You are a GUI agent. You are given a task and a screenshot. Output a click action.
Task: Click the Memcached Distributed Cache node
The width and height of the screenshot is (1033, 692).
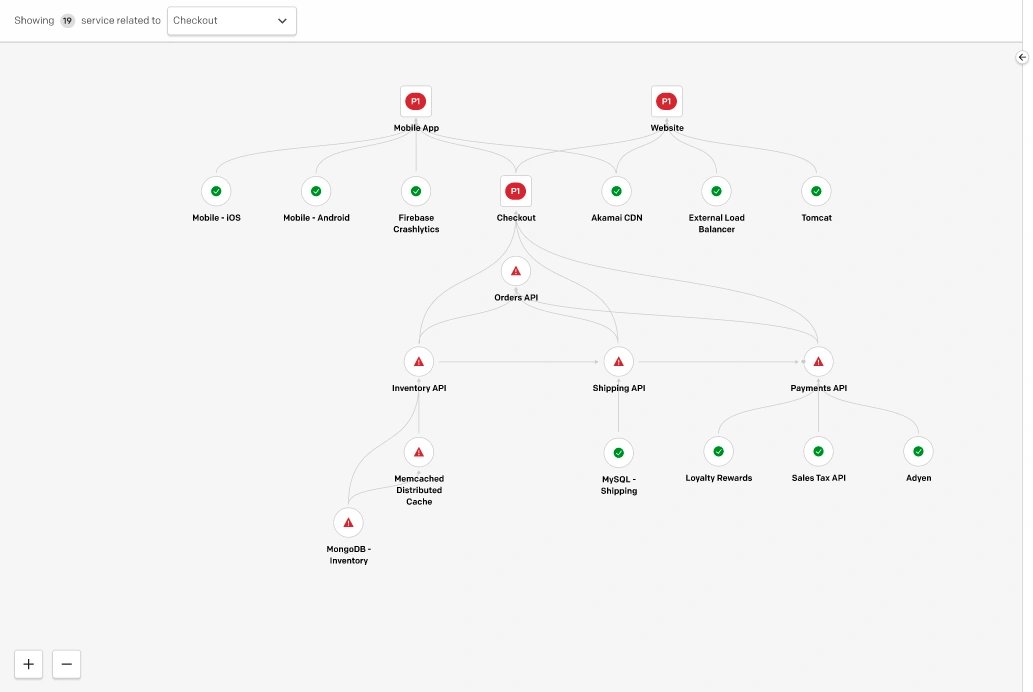419,452
